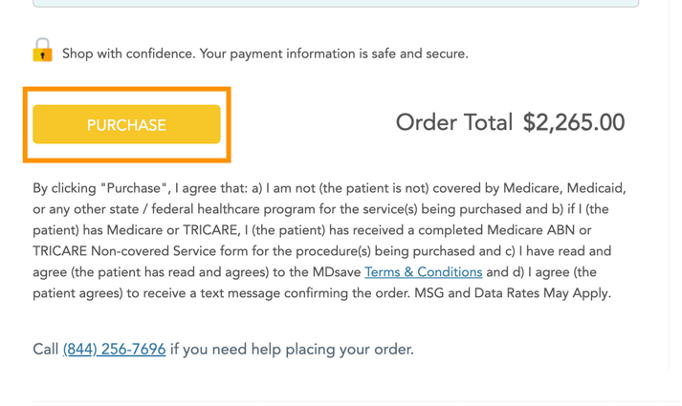Click the 'MDsave' word before Terms link
The image size is (682, 406).
point(337,272)
